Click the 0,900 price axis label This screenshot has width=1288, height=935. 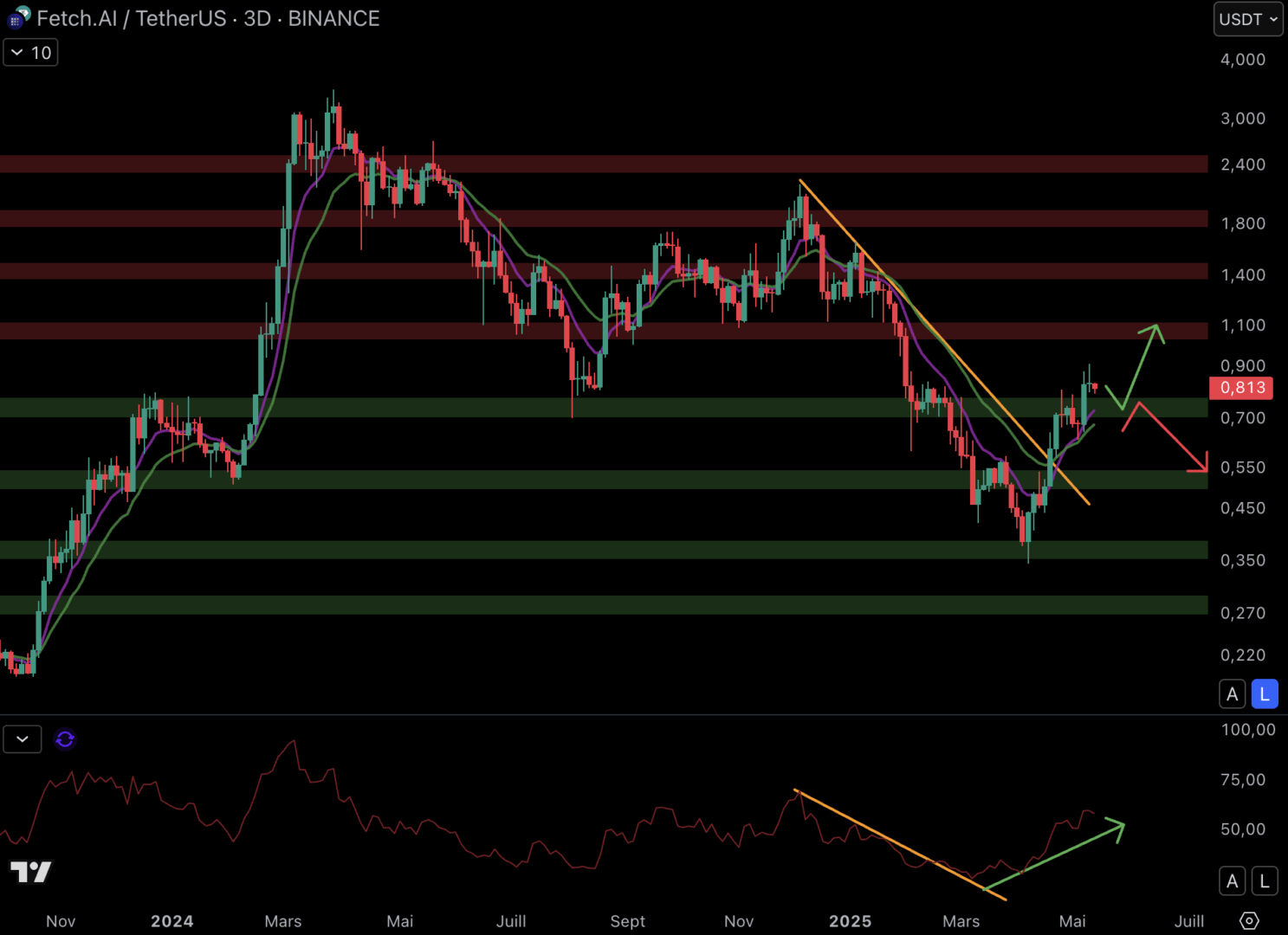coord(1243,366)
